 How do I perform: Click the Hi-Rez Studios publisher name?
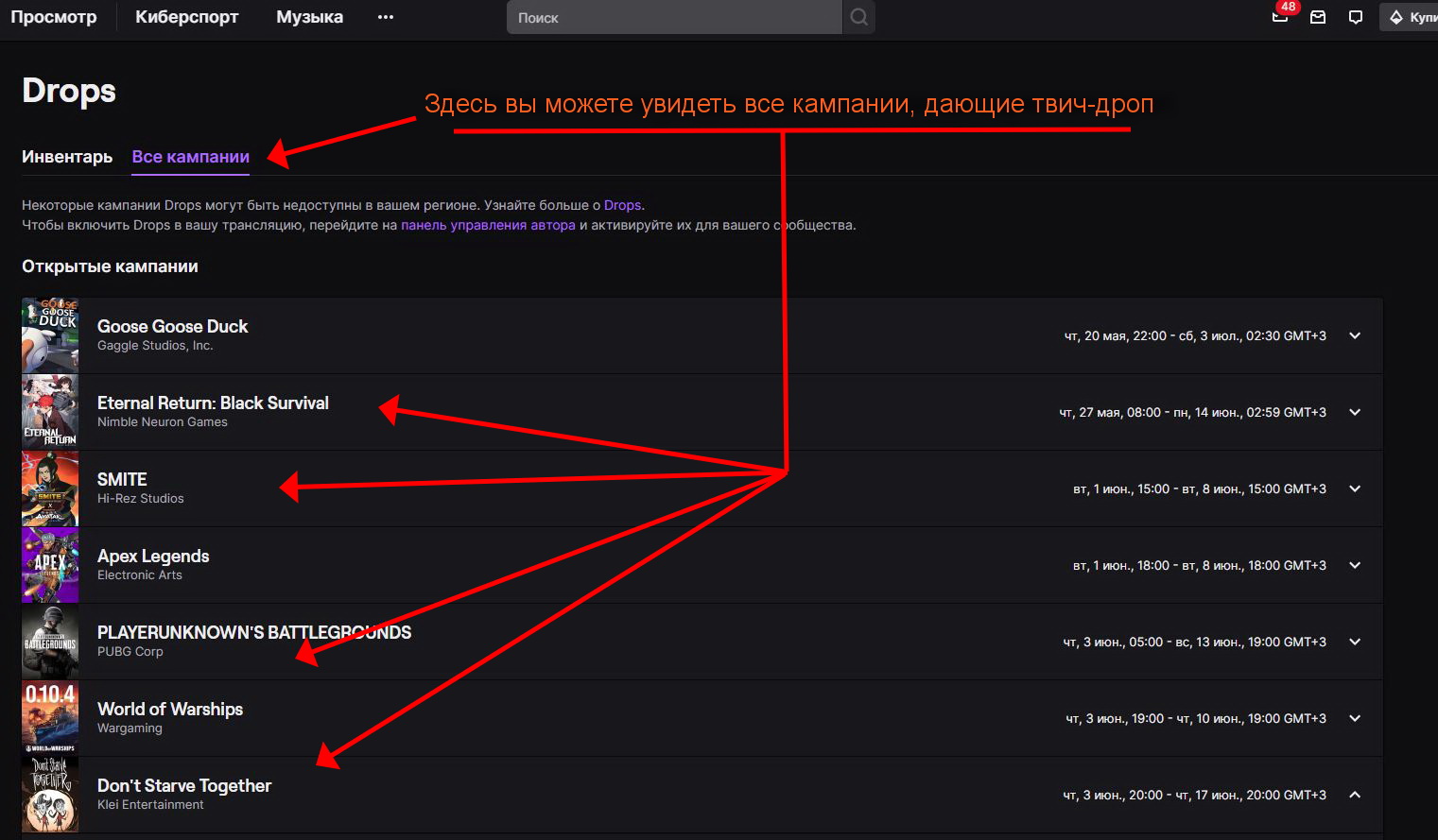coord(141,499)
